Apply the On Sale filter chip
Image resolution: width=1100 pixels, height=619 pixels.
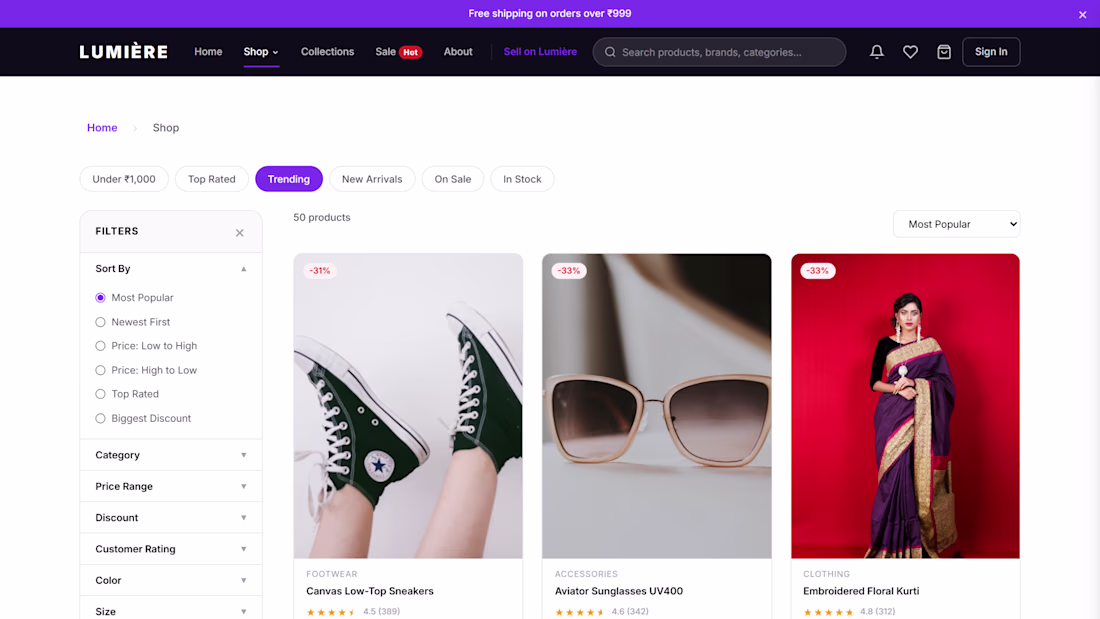point(452,179)
